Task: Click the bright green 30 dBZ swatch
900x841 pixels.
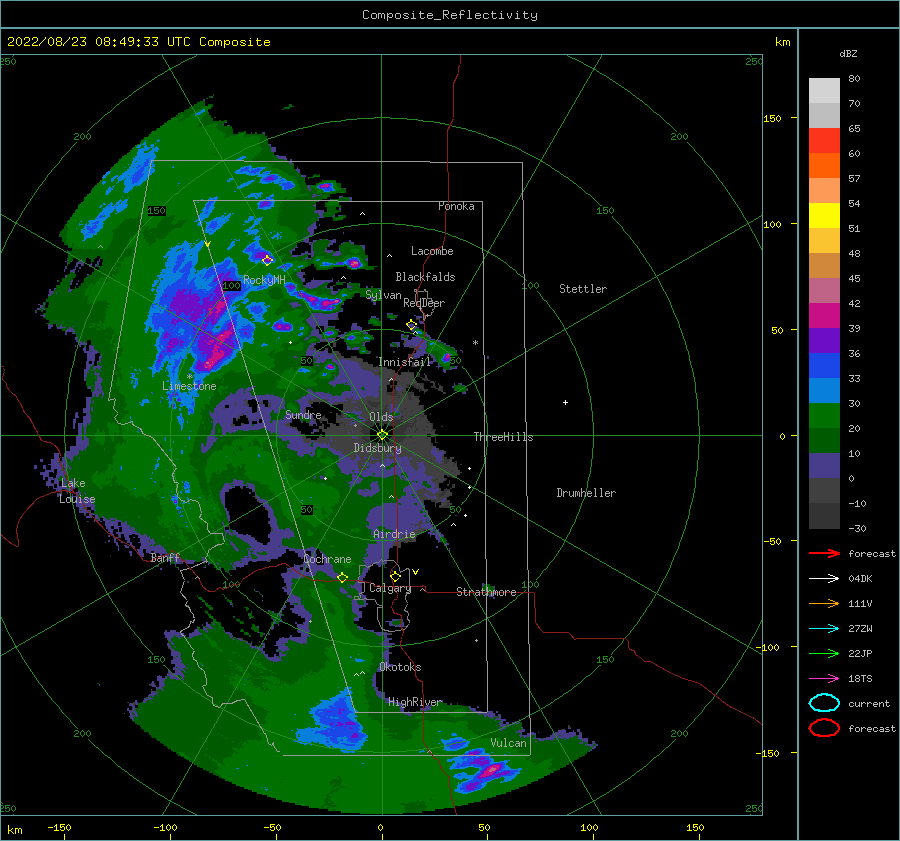Action: pyautogui.click(x=824, y=415)
